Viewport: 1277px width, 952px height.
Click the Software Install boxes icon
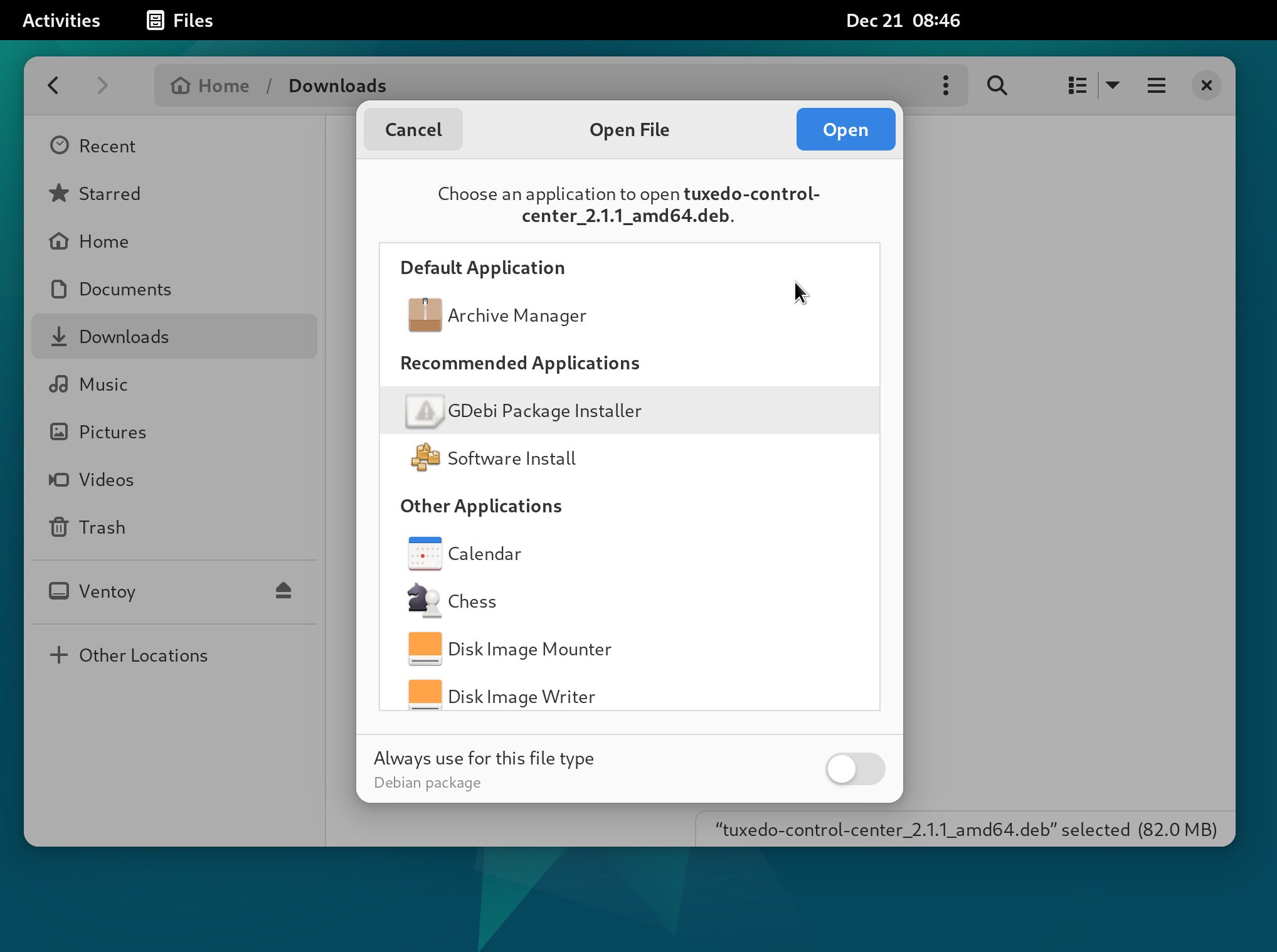(425, 457)
